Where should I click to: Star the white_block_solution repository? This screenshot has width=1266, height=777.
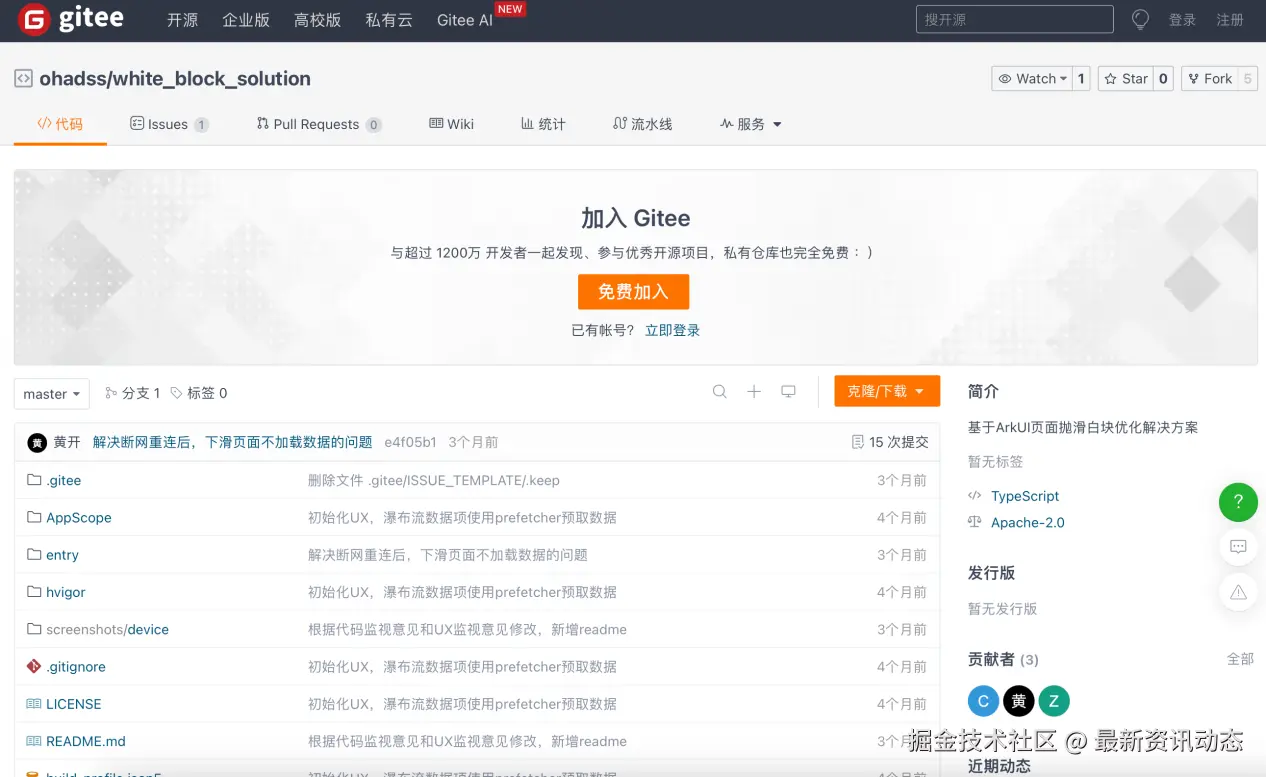(x=1125, y=78)
